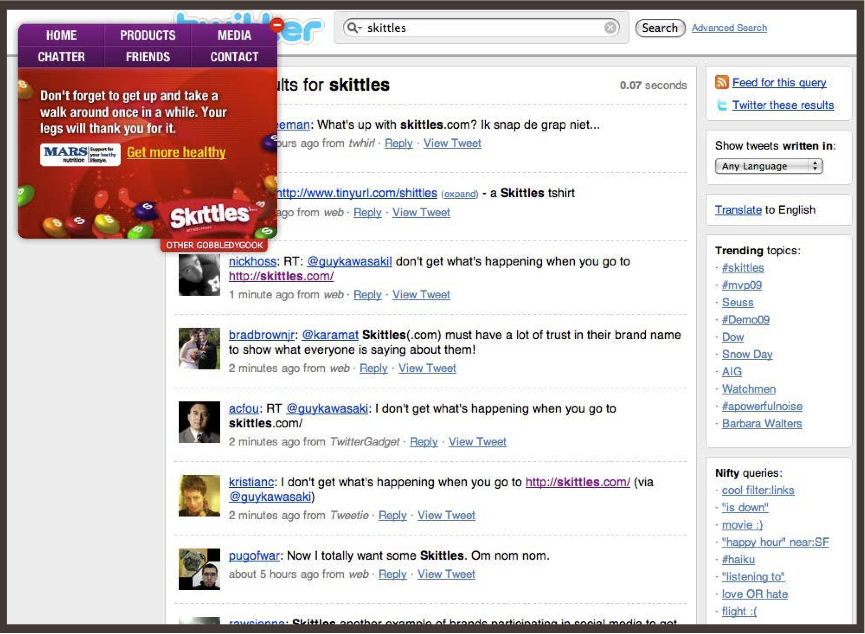This screenshot has width=865, height=634.
Task: Click the avatar next to acfou's tweet
Action: click(199, 422)
